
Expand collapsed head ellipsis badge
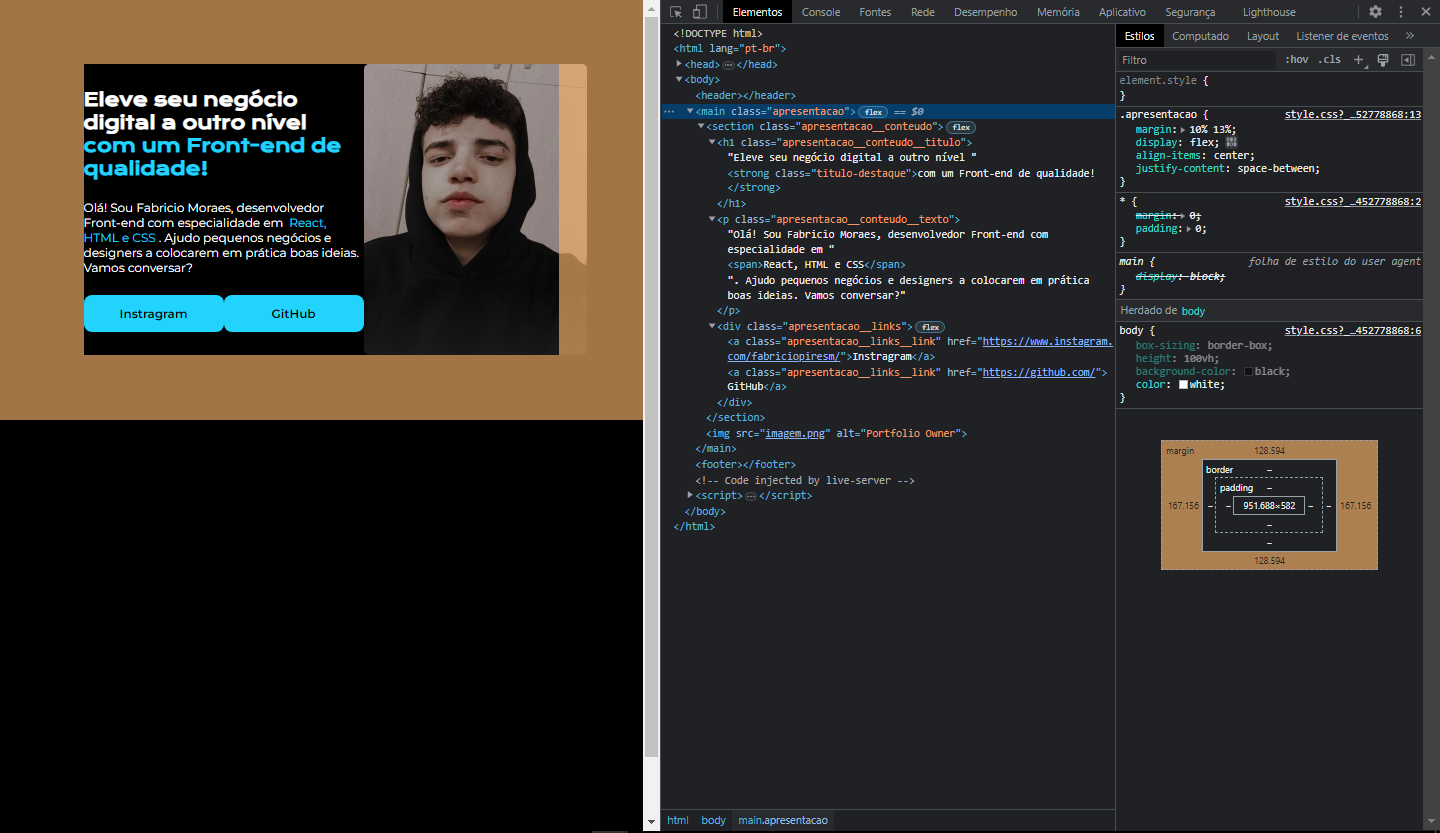coord(728,64)
